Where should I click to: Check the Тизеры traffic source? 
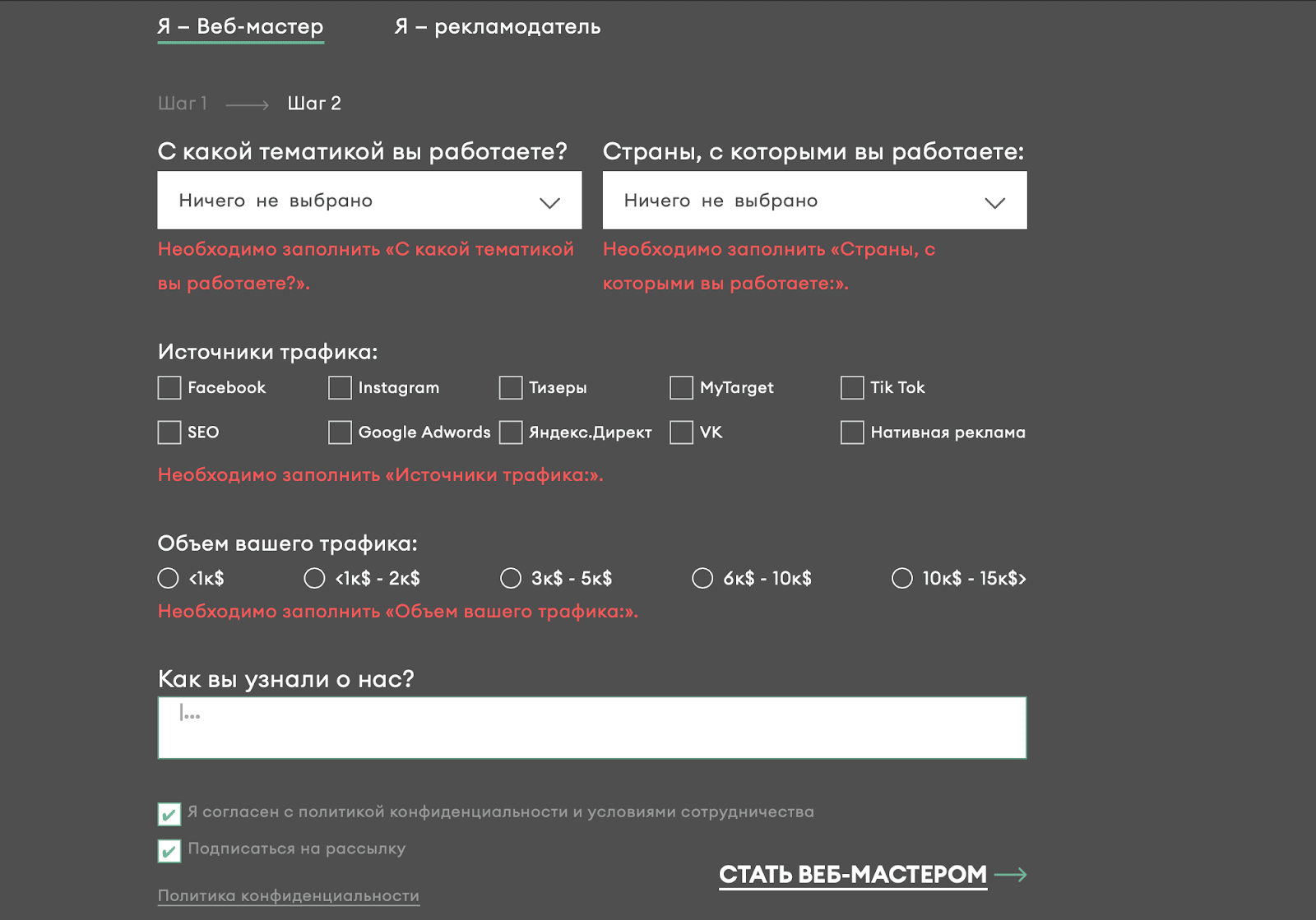pos(511,387)
